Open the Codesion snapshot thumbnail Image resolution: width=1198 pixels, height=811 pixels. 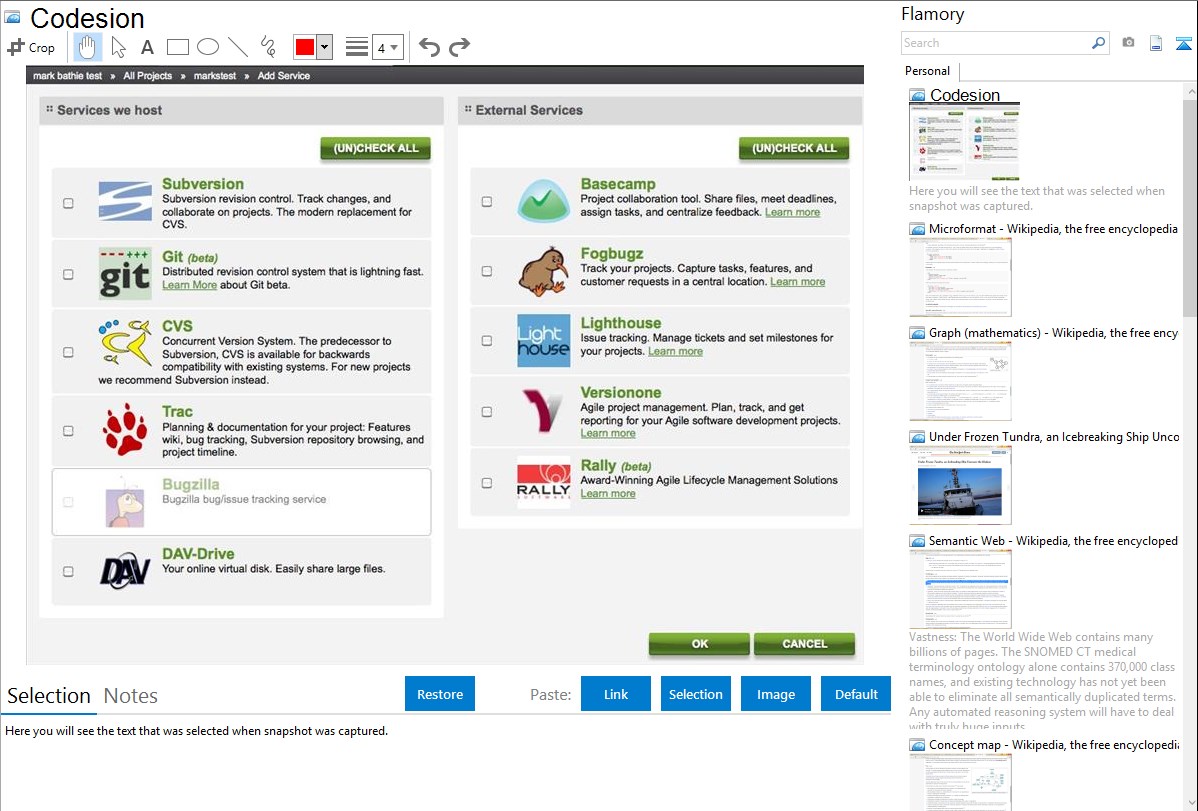pos(964,142)
